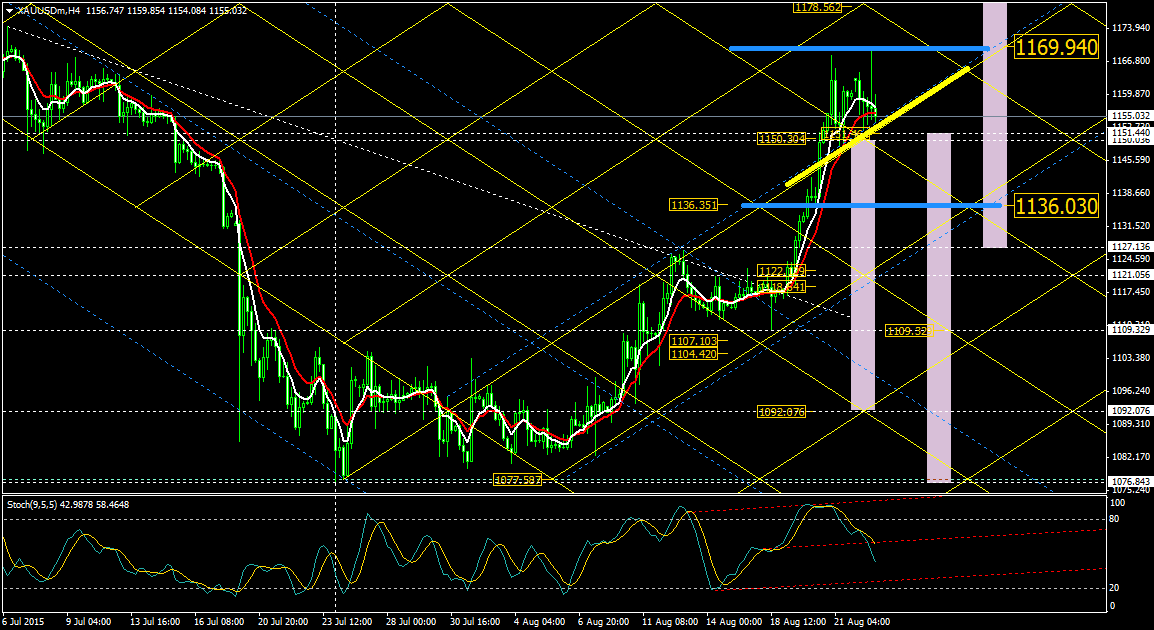Screen dimensions: 1154x630
Task: Select the blue horizontal line at 1169.940
Action: point(859,49)
